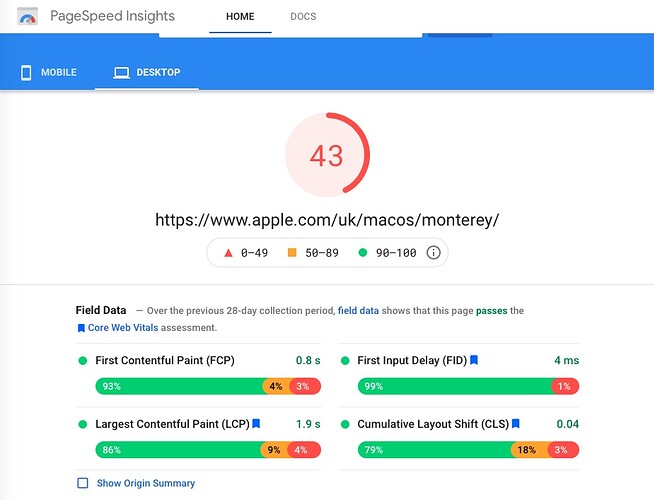Click the 1.9 s LCP value
This screenshot has height=500, width=654.
point(308,424)
